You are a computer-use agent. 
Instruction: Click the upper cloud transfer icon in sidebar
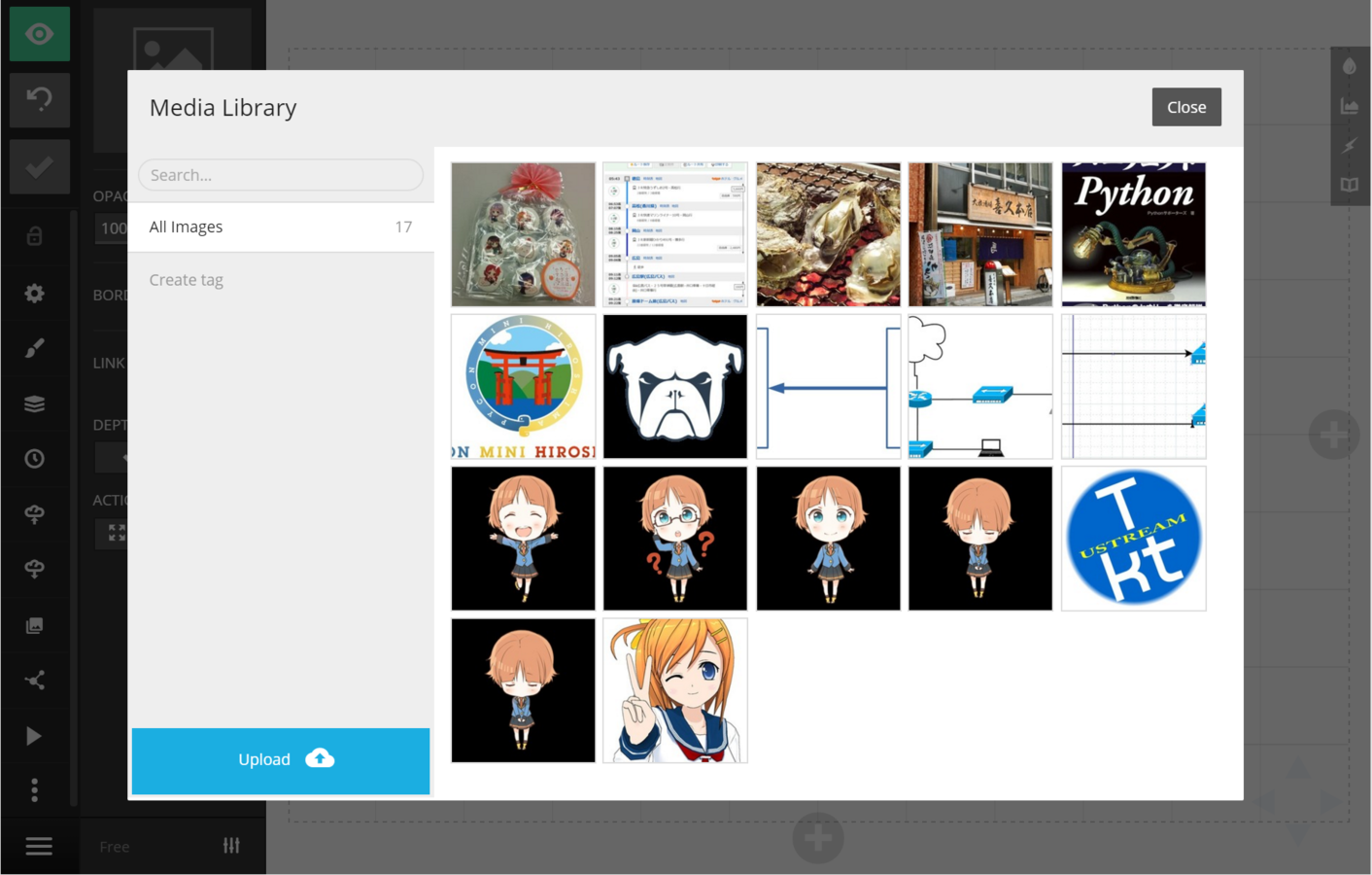click(x=35, y=514)
